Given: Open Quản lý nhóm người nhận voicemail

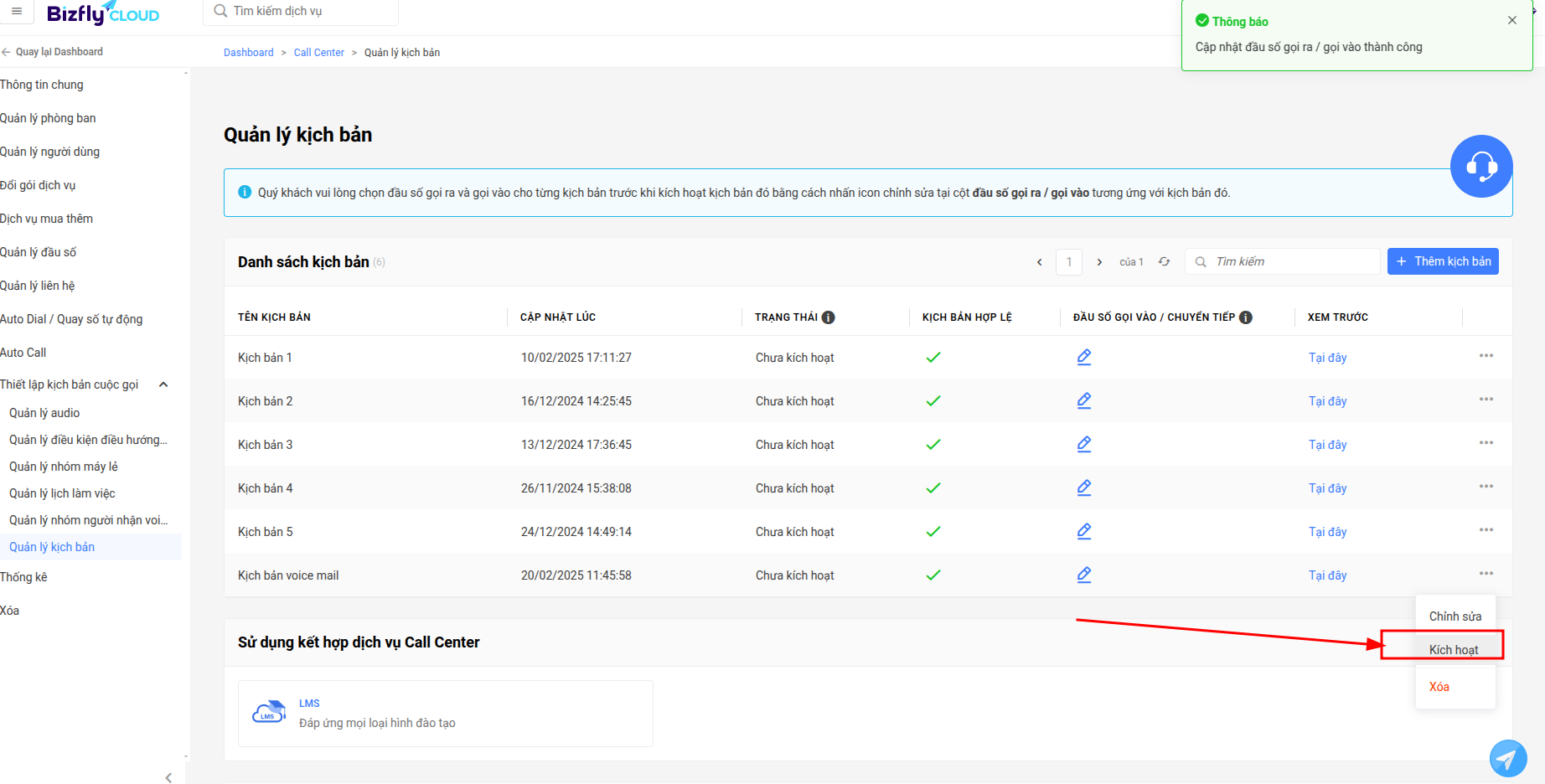Looking at the screenshot, I should pyautogui.click(x=88, y=520).
